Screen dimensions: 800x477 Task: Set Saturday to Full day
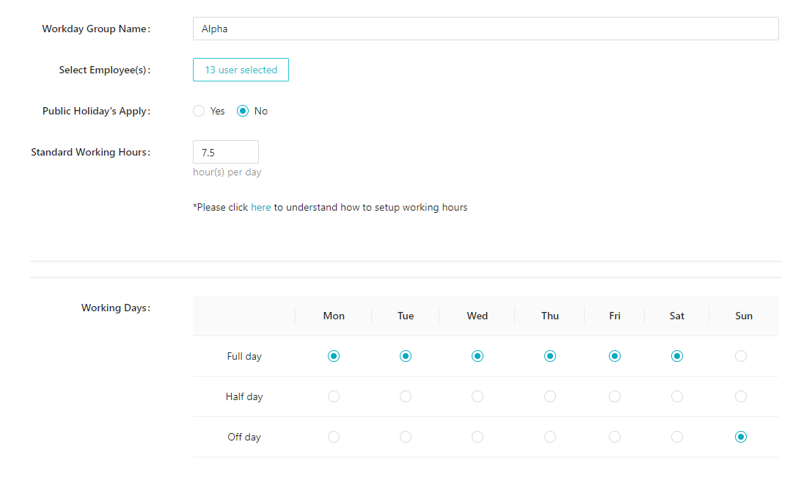pos(677,356)
